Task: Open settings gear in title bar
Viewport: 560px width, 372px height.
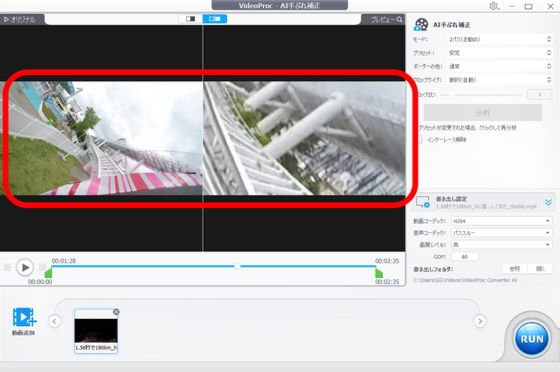Action: [x=494, y=6]
